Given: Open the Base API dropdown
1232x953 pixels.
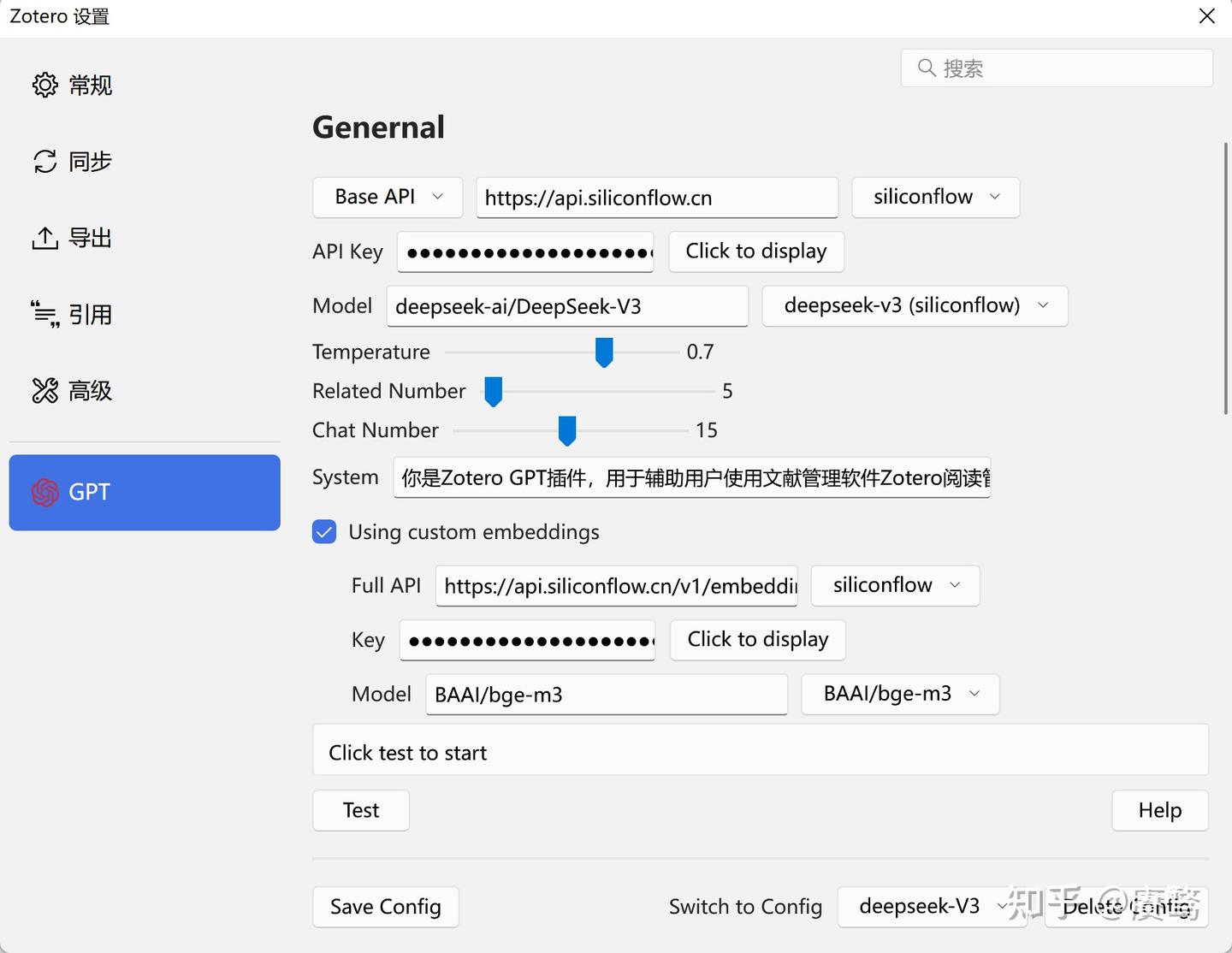Looking at the screenshot, I should click(x=387, y=197).
